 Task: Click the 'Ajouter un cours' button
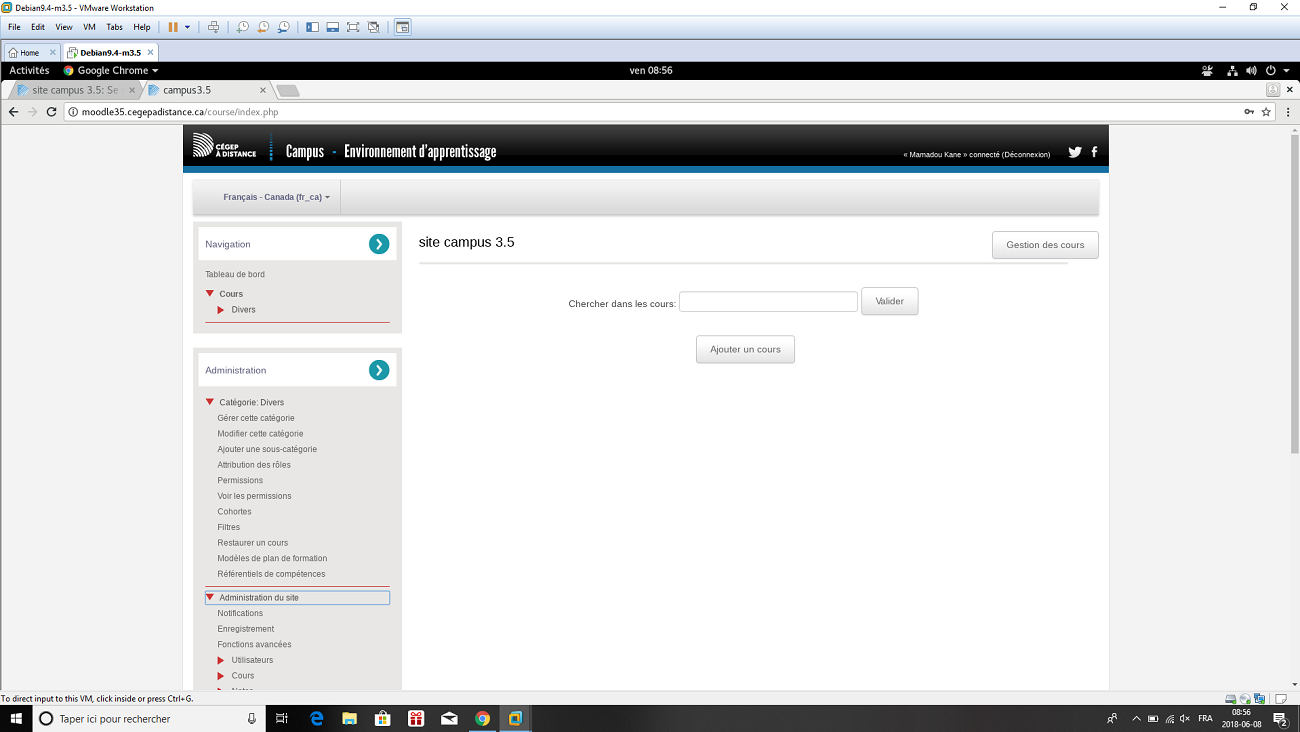click(745, 349)
